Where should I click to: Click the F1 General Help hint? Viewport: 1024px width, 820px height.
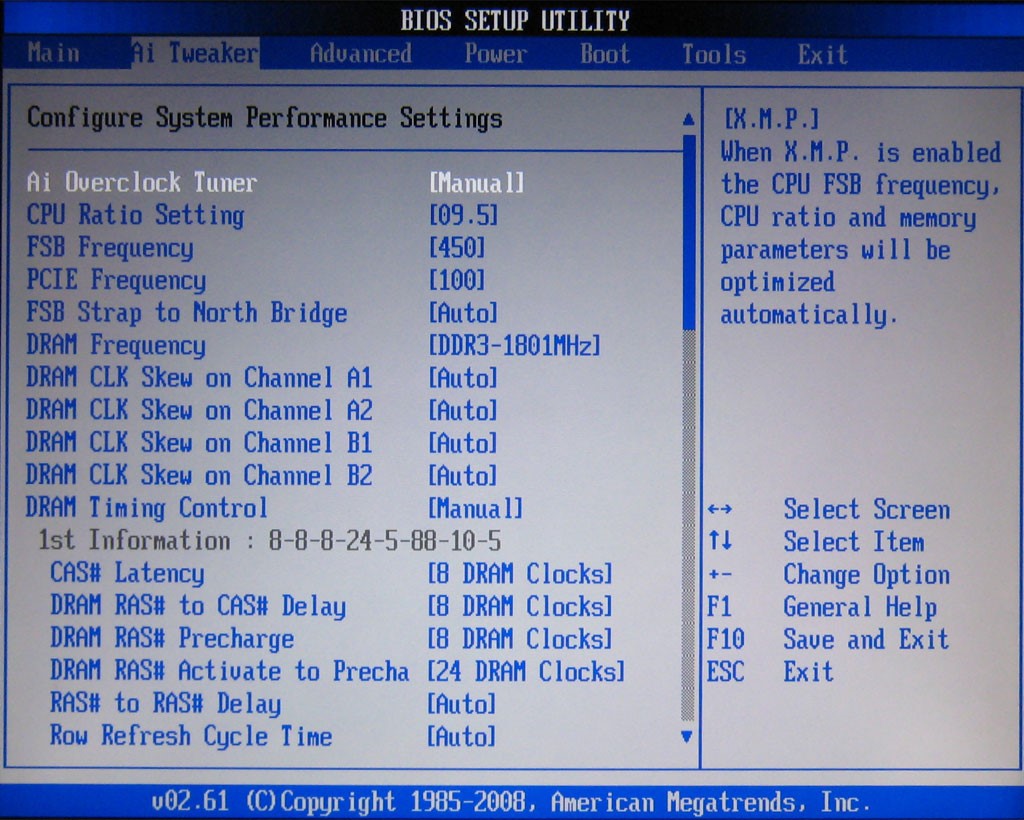pyautogui.click(x=822, y=607)
